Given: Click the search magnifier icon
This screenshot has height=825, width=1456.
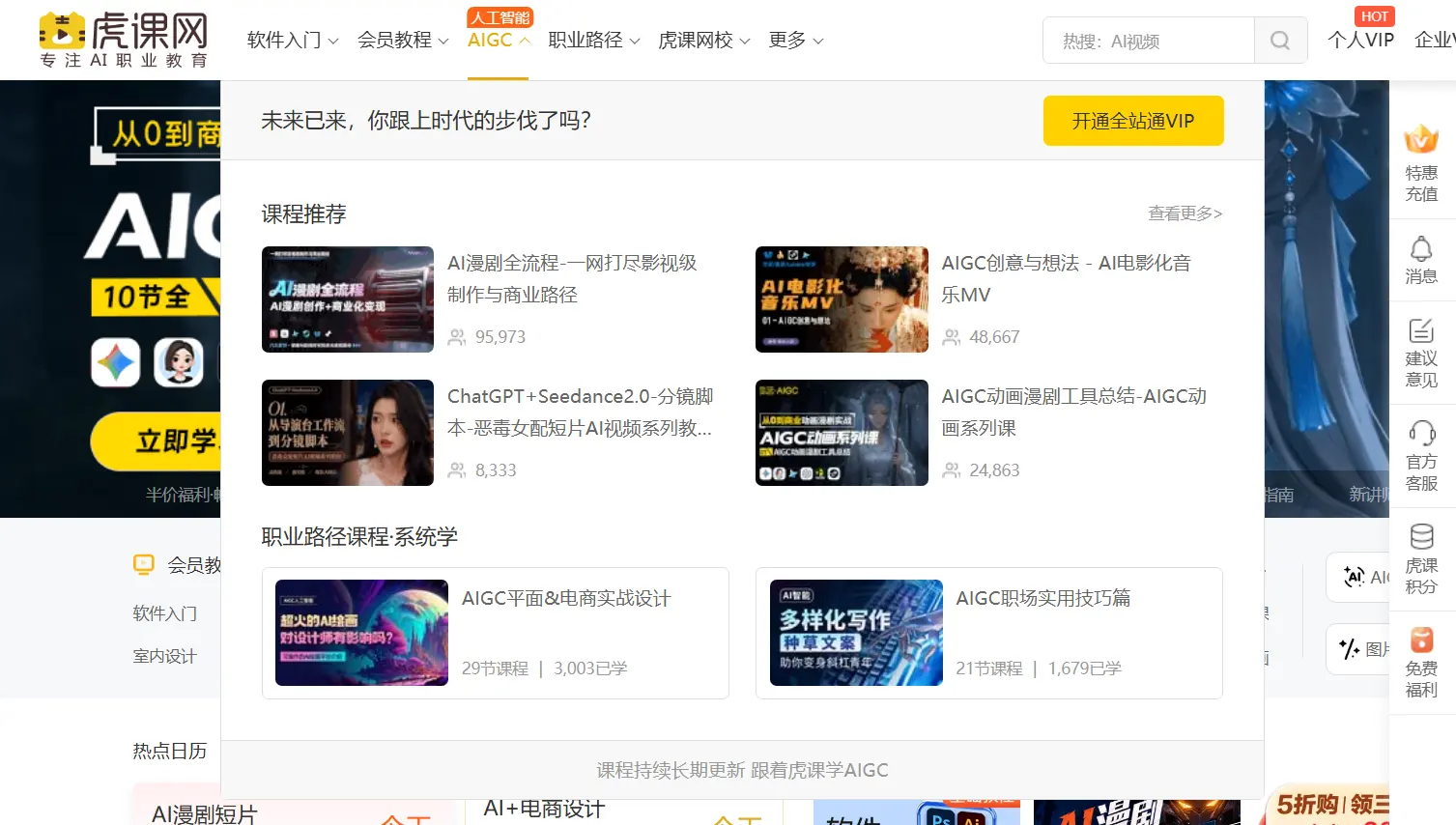Looking at the screenshot, I should point(1280,41).
